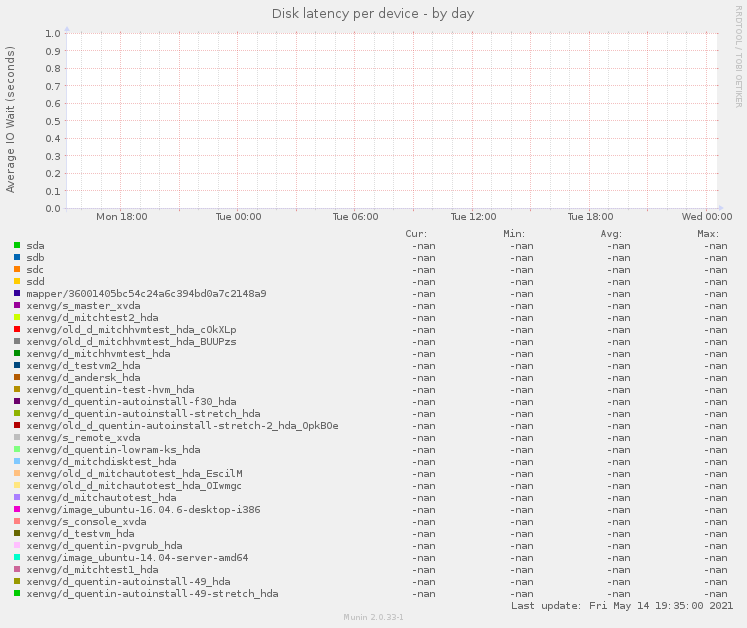This screenshot has height=628, width=747.
Task: Click the green sda legend color square
Action: pyautogui.click(x=17, y=245)
